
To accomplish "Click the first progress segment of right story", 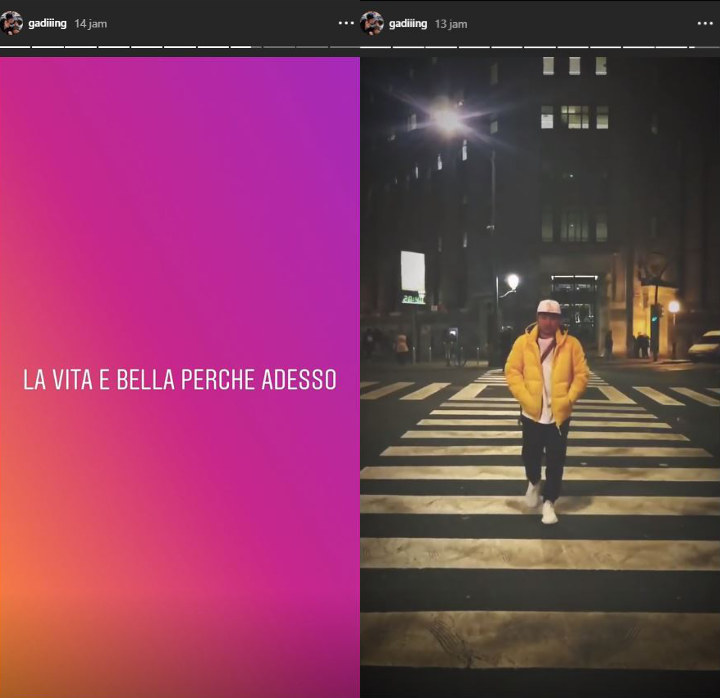I will 375,47.
